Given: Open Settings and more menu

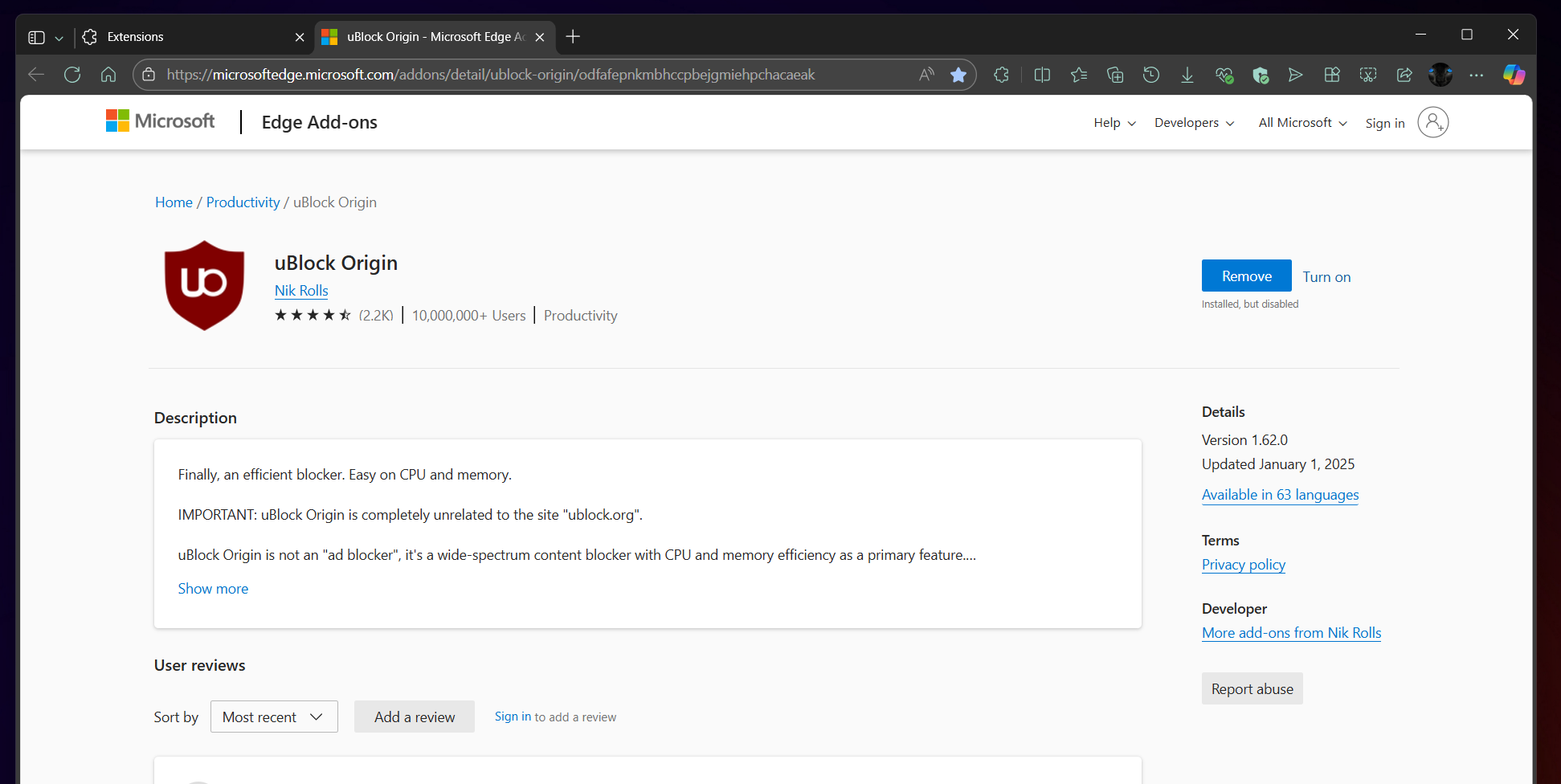Looking at the screenshot, I should click(x=1477, y=75).
